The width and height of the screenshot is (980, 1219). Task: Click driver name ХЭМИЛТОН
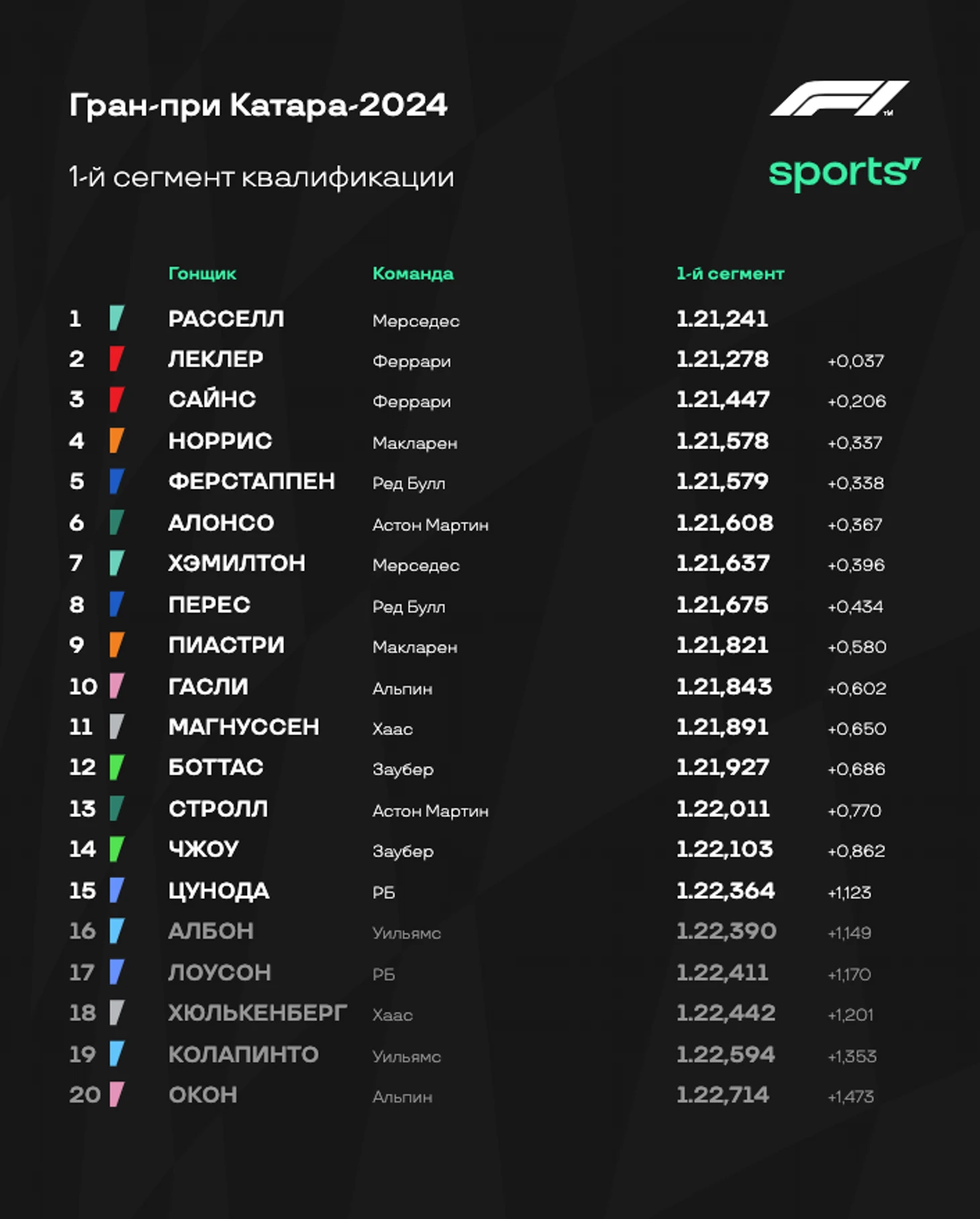pos(236,563)
